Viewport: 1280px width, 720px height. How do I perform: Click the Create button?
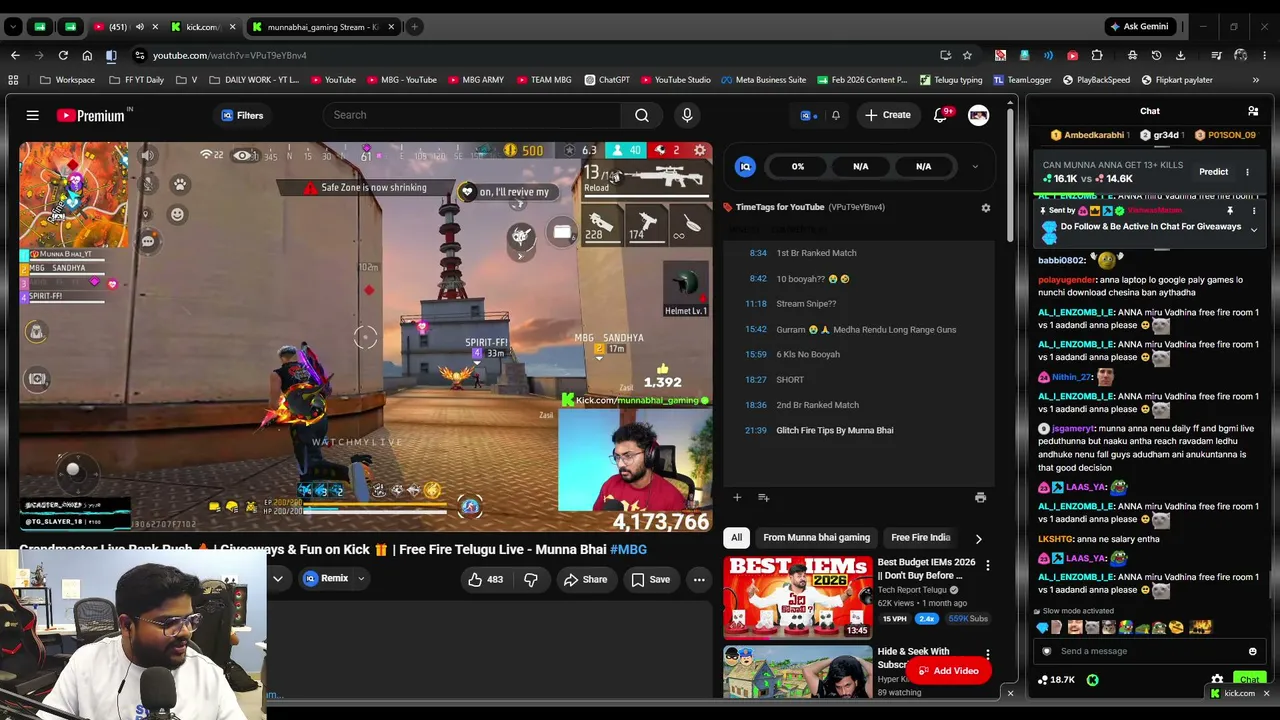[x=888, y=115]
